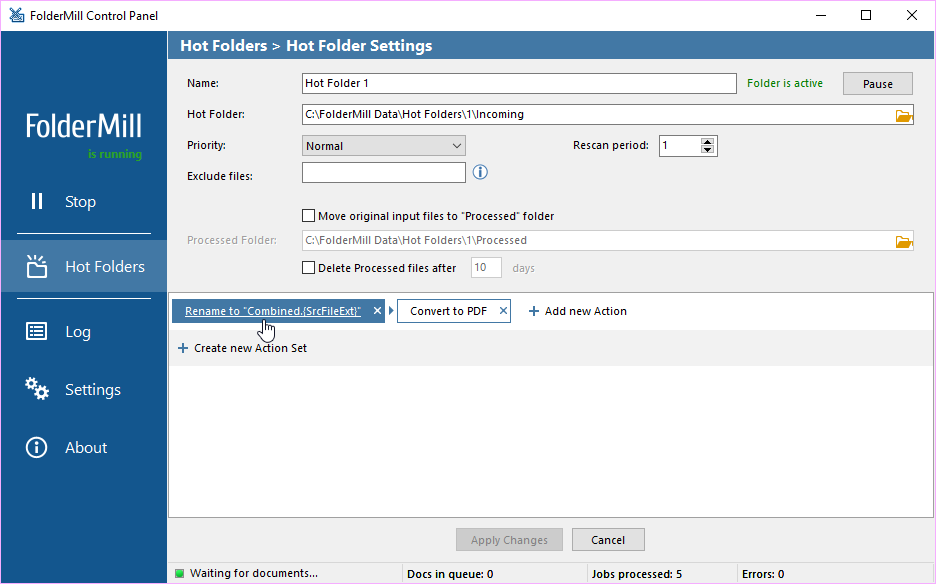Viewport: 936px width, 584px height.
Task: Enable Move original input files to Processed folder
Action: point(308,216)
